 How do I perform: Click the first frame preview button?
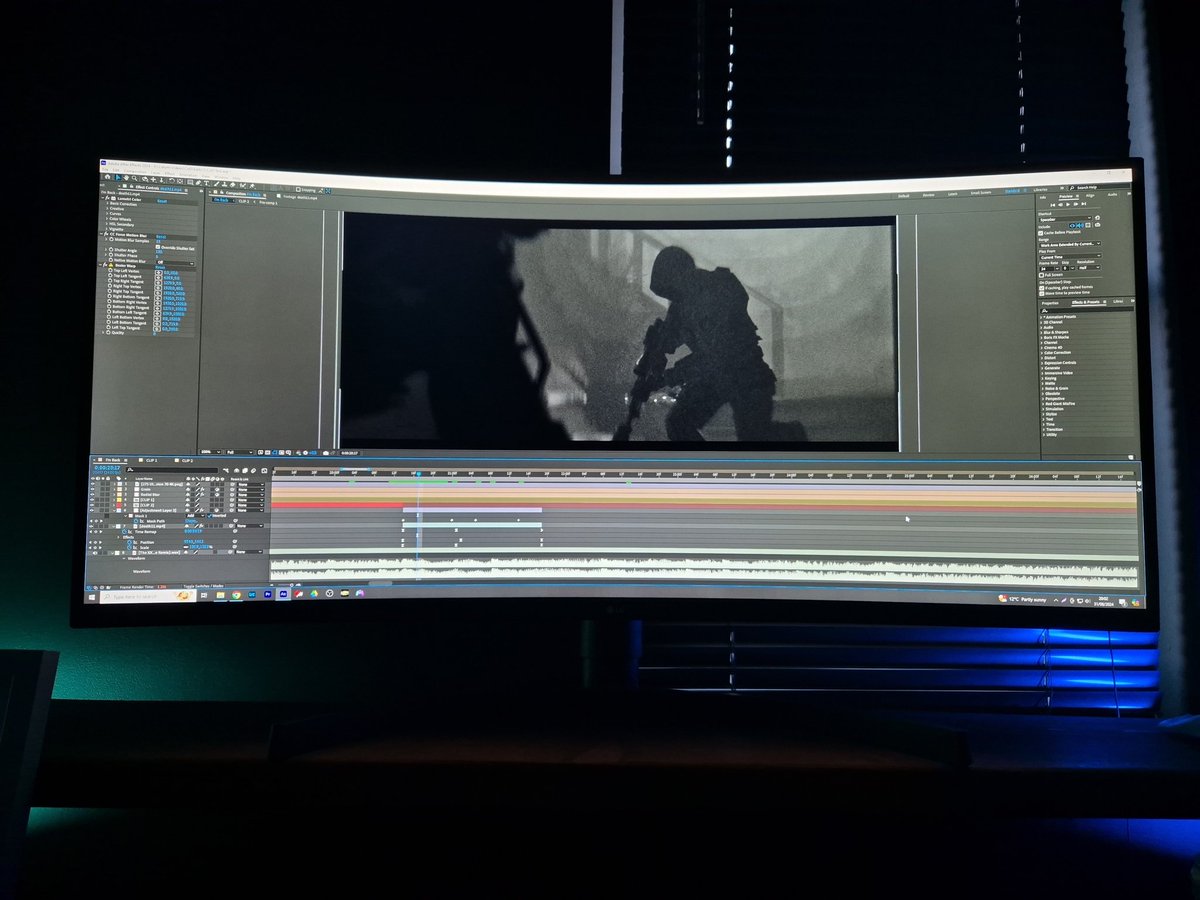click(x=1052, y=205)
